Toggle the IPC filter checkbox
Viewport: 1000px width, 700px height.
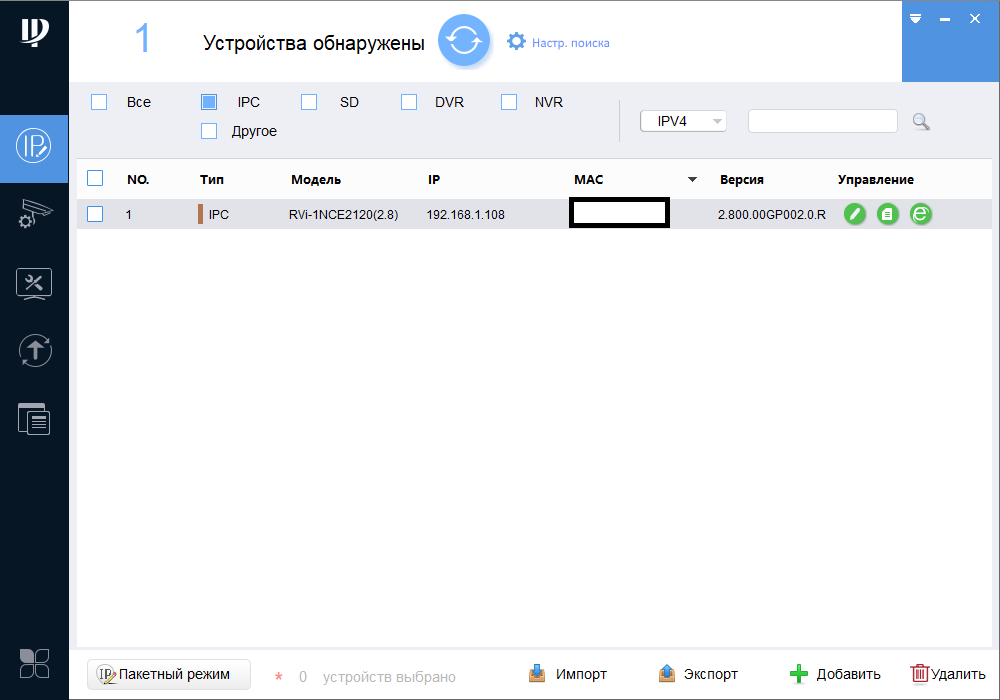209,102
